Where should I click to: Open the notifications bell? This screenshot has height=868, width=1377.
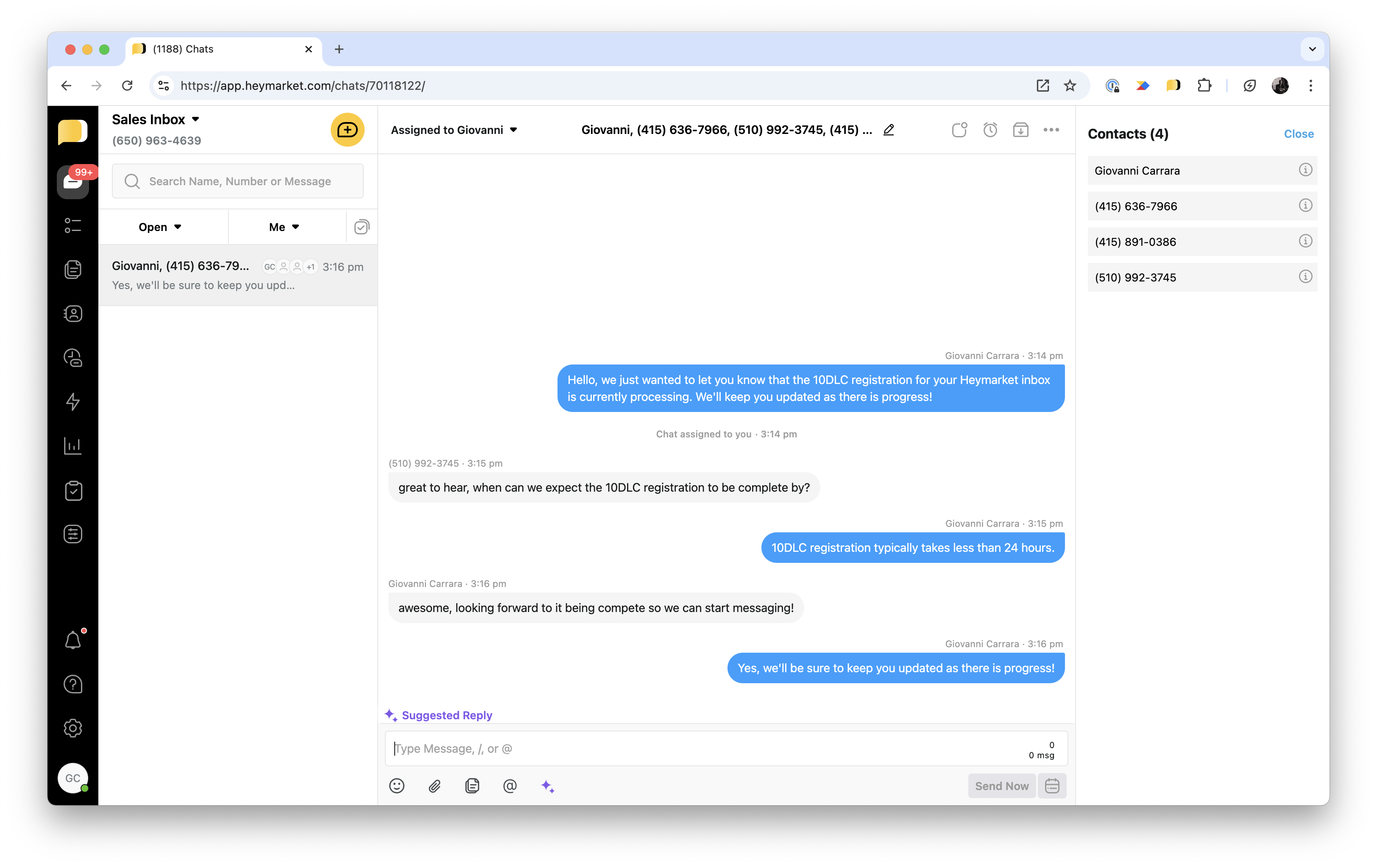pos(73,640)
